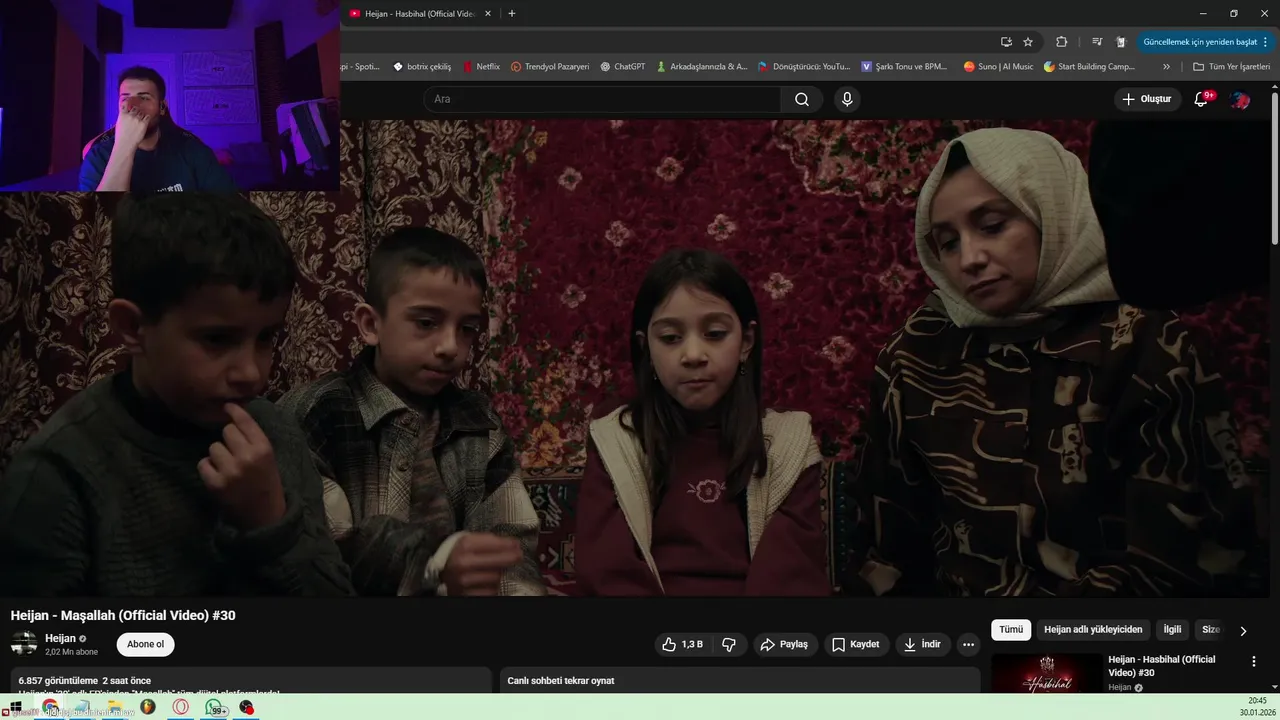Open the YouTube notifications bell
This screenshot has width=1280, height=720.
click(1201, 99)
